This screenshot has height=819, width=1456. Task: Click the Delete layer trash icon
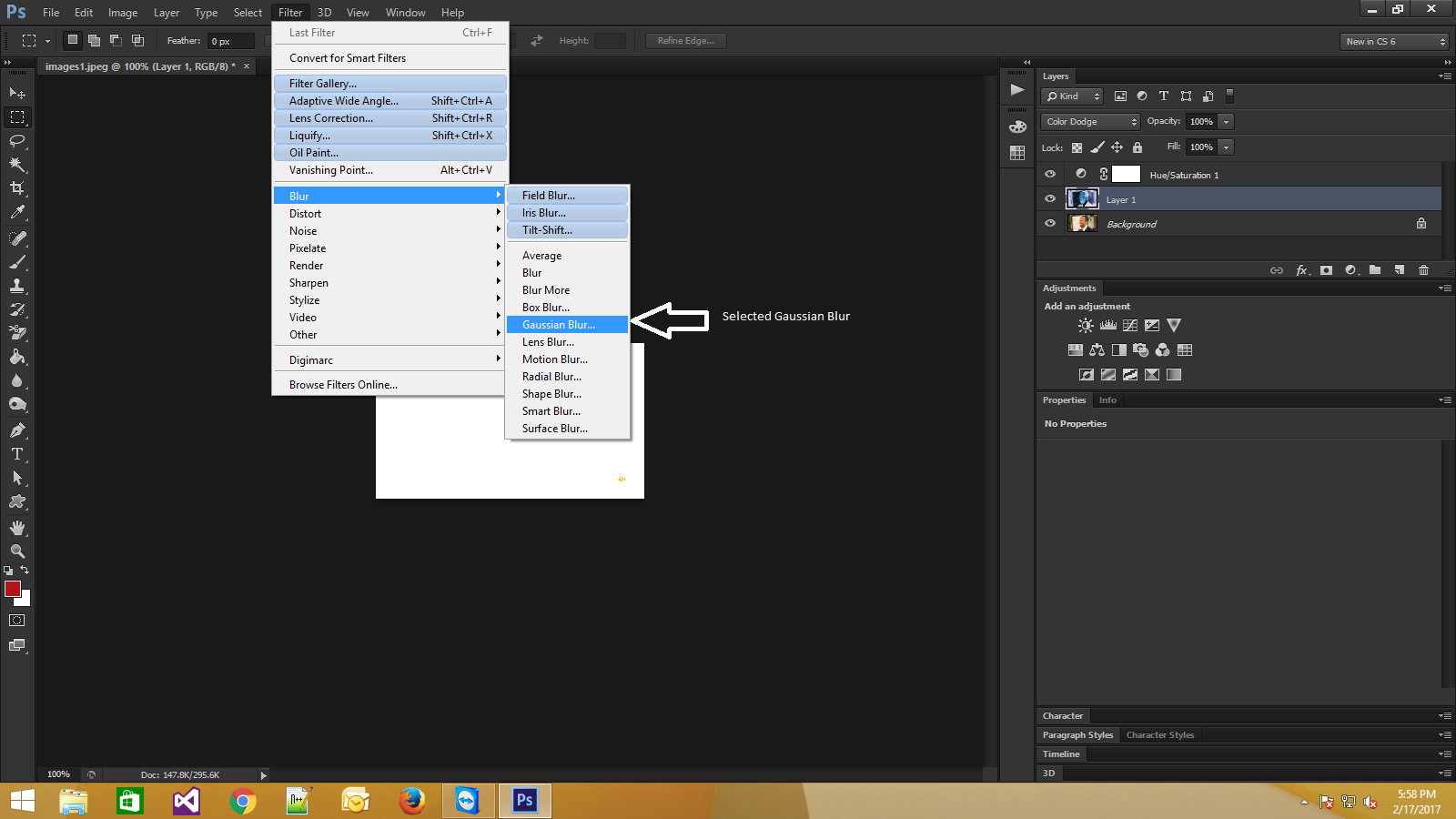(1423, 270)
